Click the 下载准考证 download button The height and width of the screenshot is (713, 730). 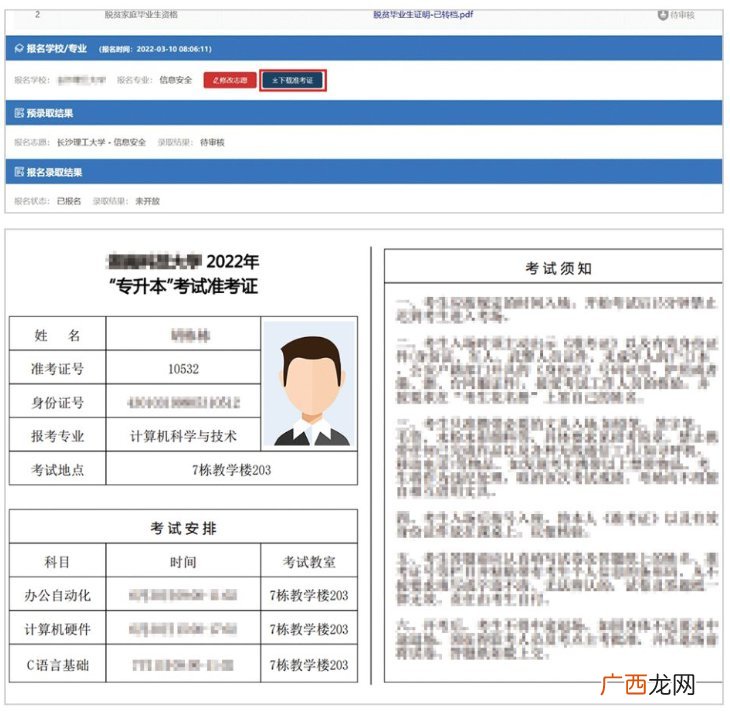pos(293,80)
